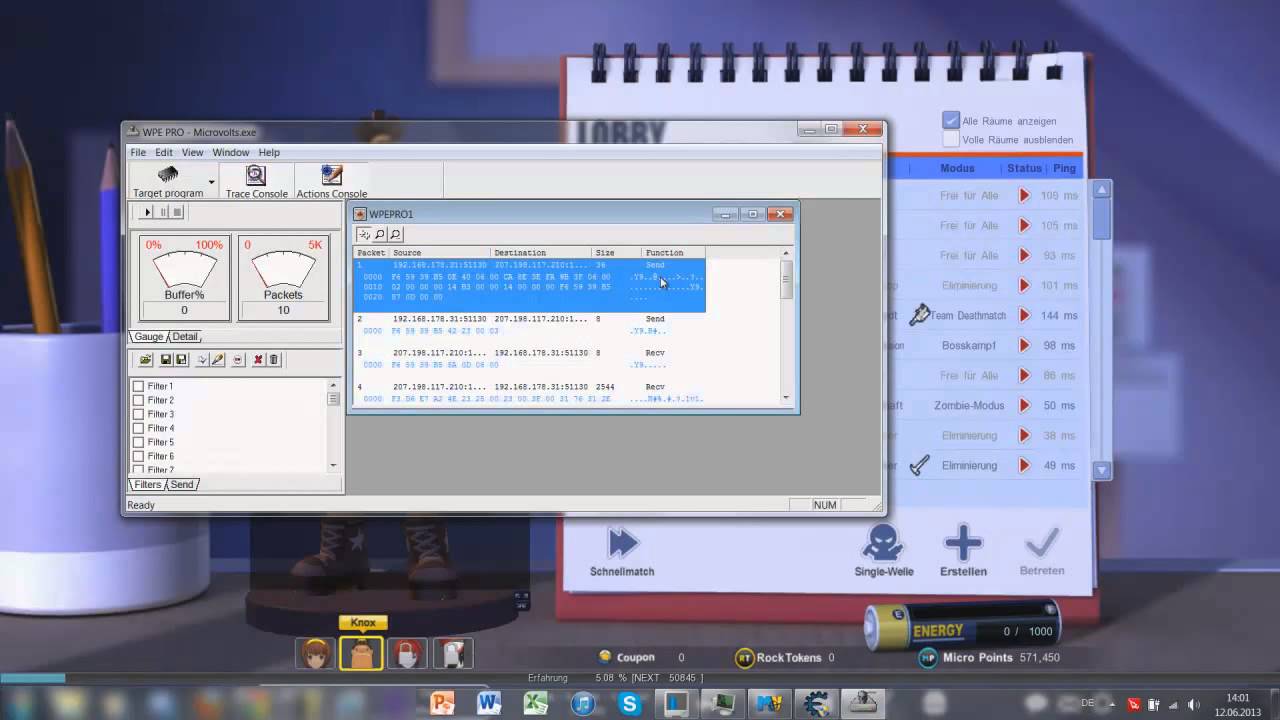Image resolution: width=1280 pixels, height=720 pixels.
Task: Start logging with the play button
Action: click(148, 212)
